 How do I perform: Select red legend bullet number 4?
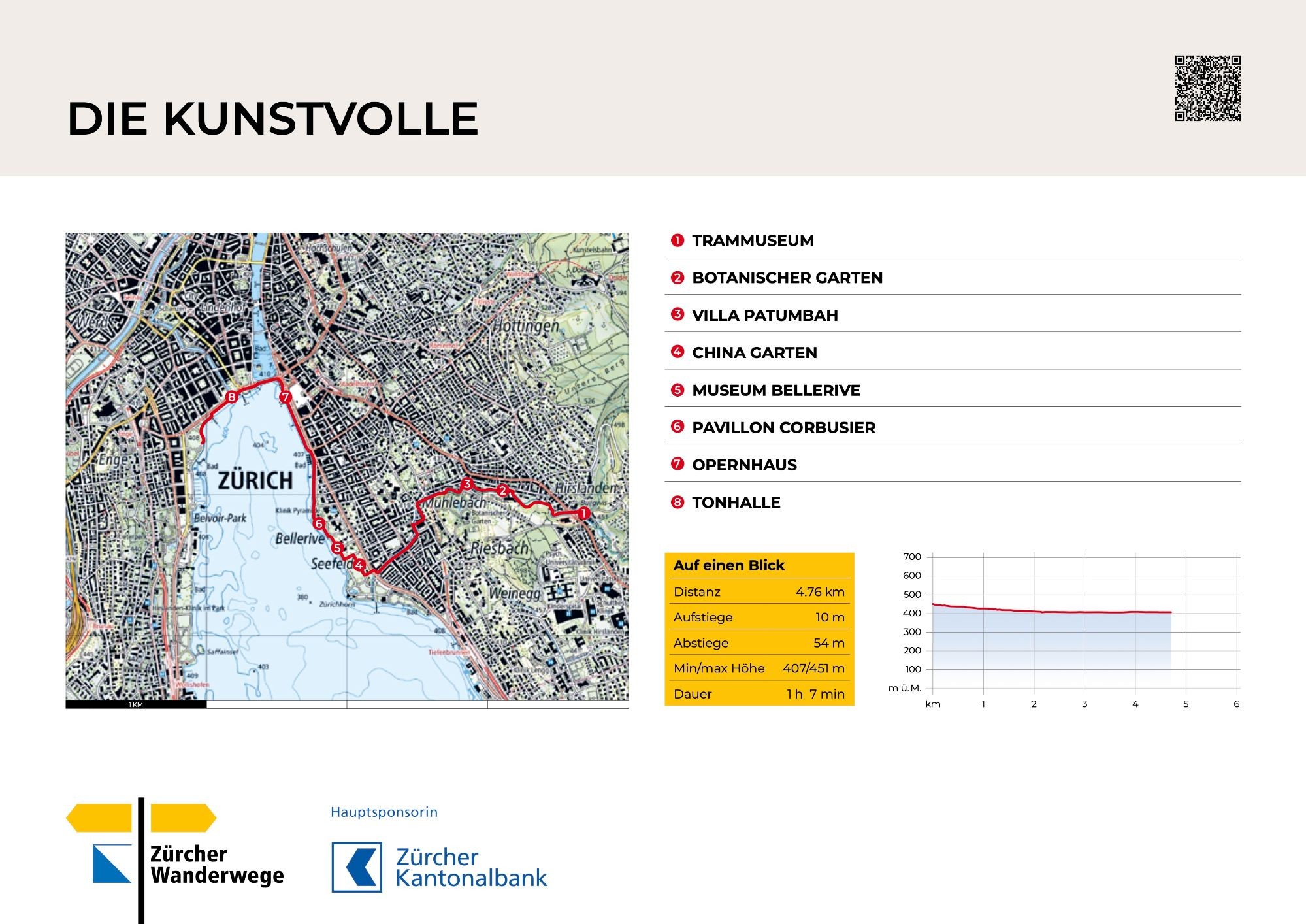coord(677,352)
